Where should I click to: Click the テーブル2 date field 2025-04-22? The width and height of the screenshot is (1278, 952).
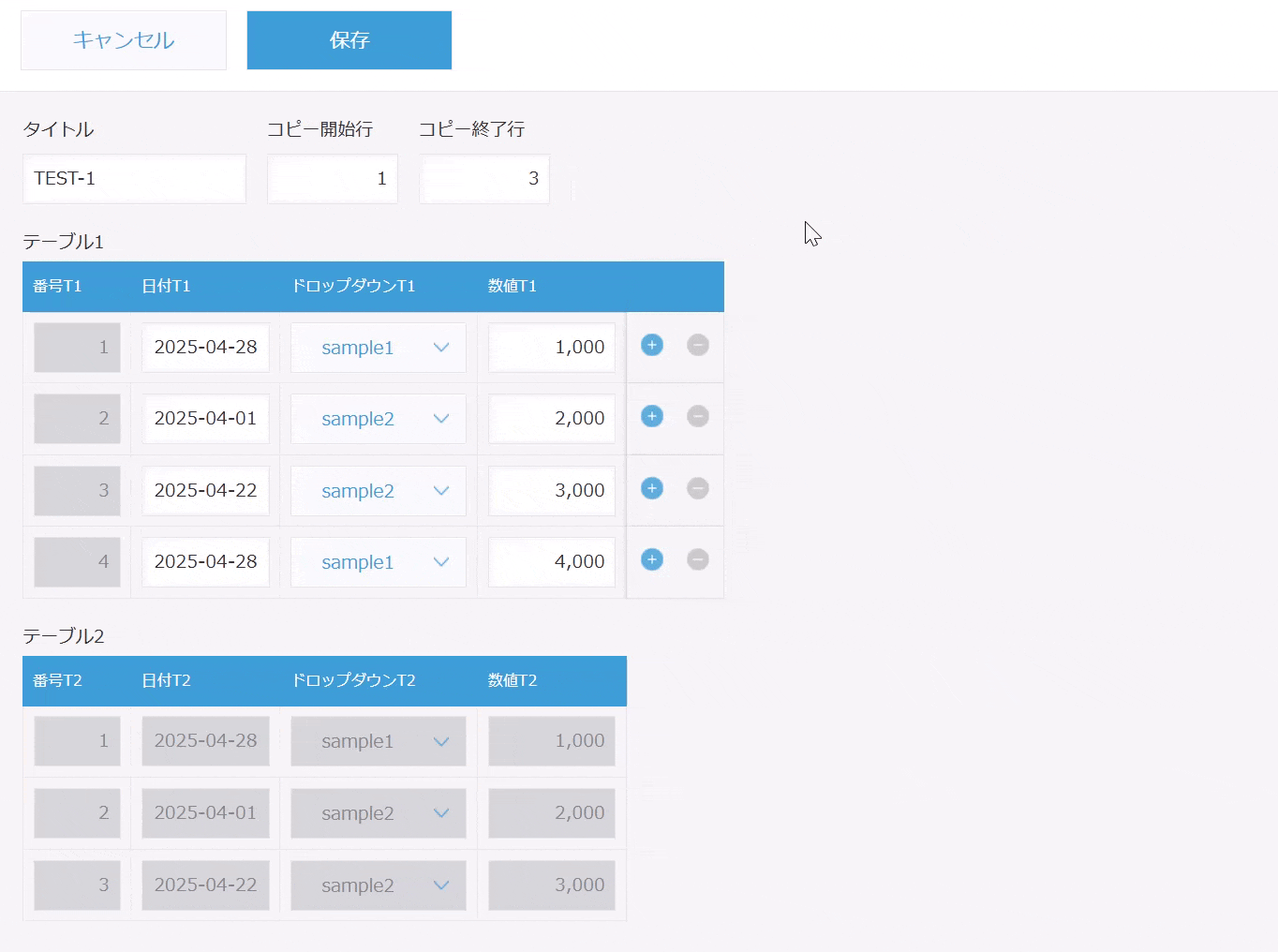(206, 885)
